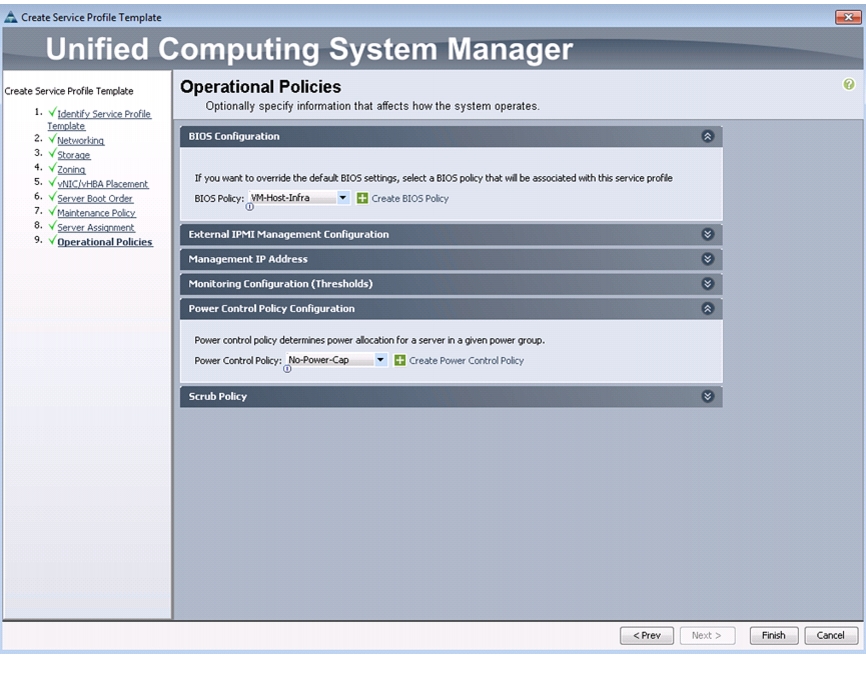Expand the Management IP Address section
Image resolution: width=866 pixels, height=688 pixels.
(x=707, y=259)
